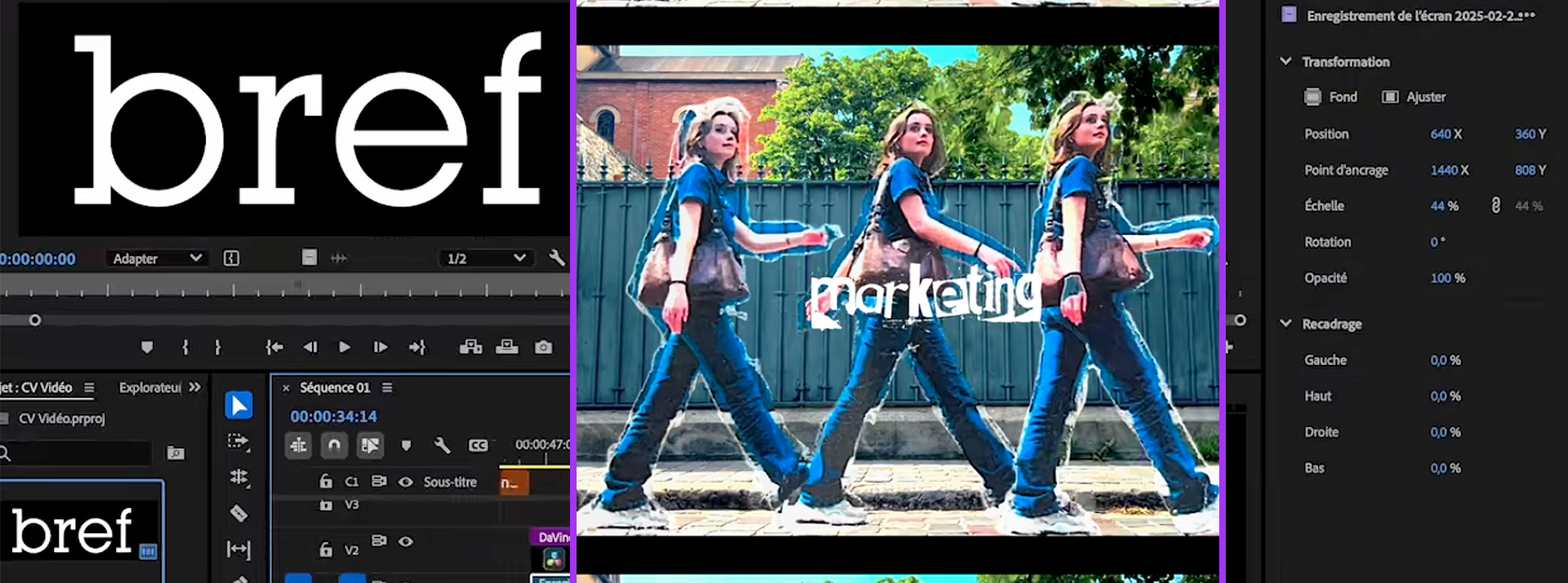Click the Drag Video Only icon

[310, 258]
